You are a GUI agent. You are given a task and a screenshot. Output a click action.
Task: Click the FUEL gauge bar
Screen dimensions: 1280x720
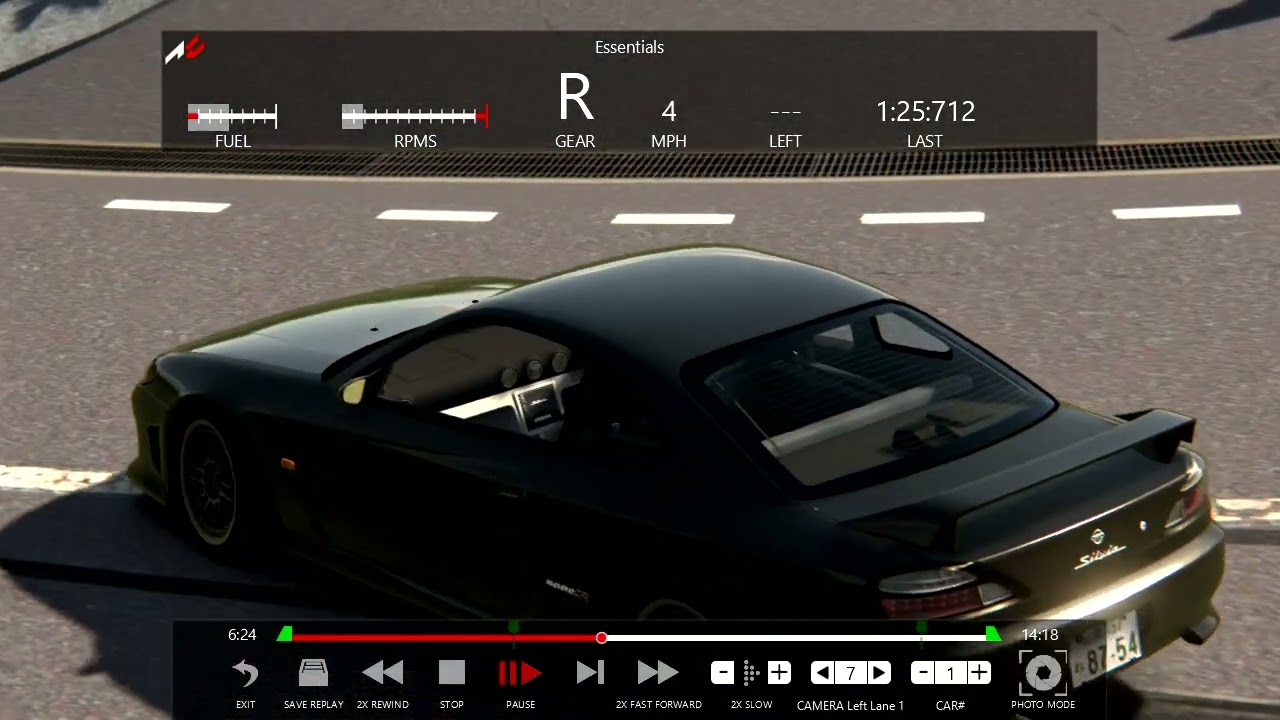coord(232,117)
